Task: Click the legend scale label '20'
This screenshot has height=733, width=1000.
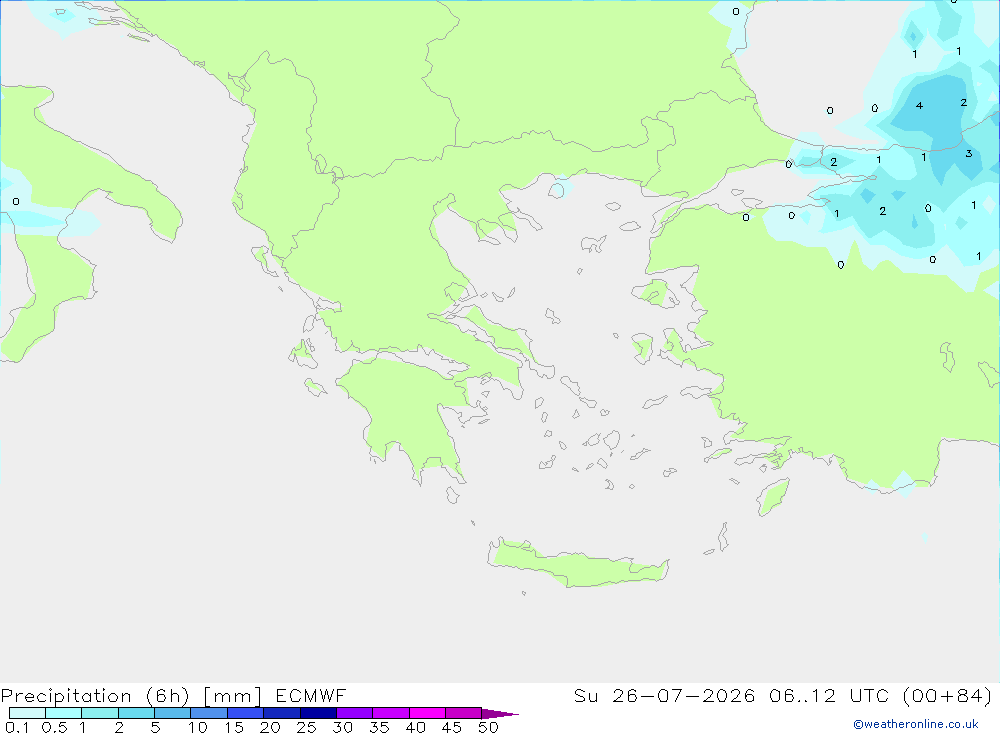Action: click(270, 727)
